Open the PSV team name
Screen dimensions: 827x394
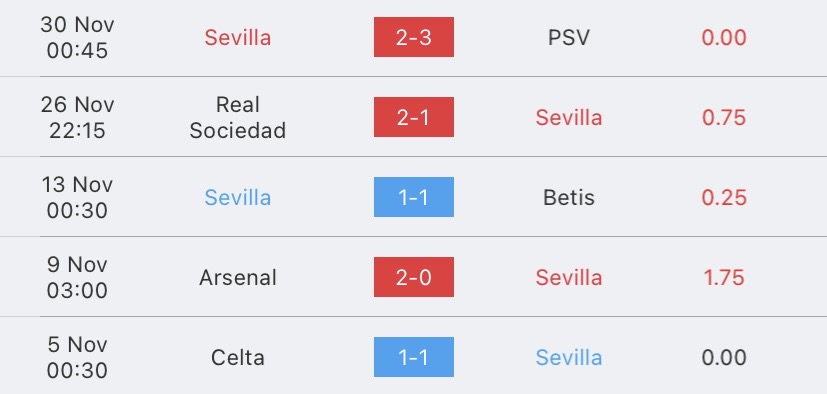coord(569,37)
